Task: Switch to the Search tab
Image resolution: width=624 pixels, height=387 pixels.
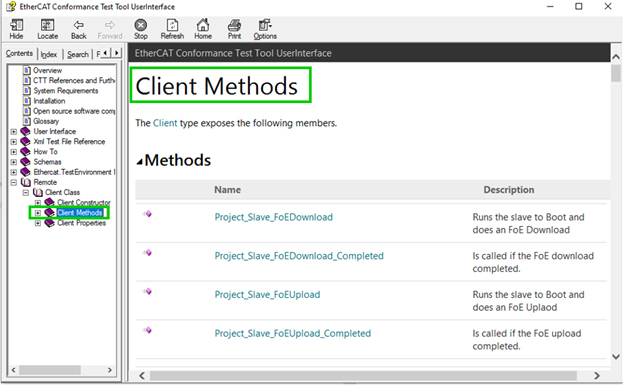Action: (78, 54)
